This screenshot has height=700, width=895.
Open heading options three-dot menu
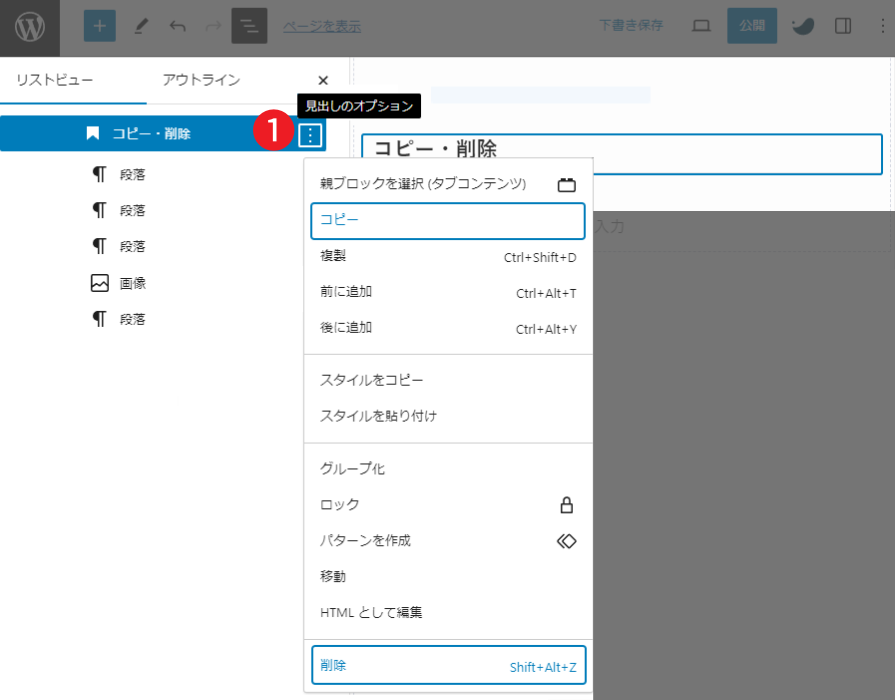pyautogui.click(x=312, y=134)
